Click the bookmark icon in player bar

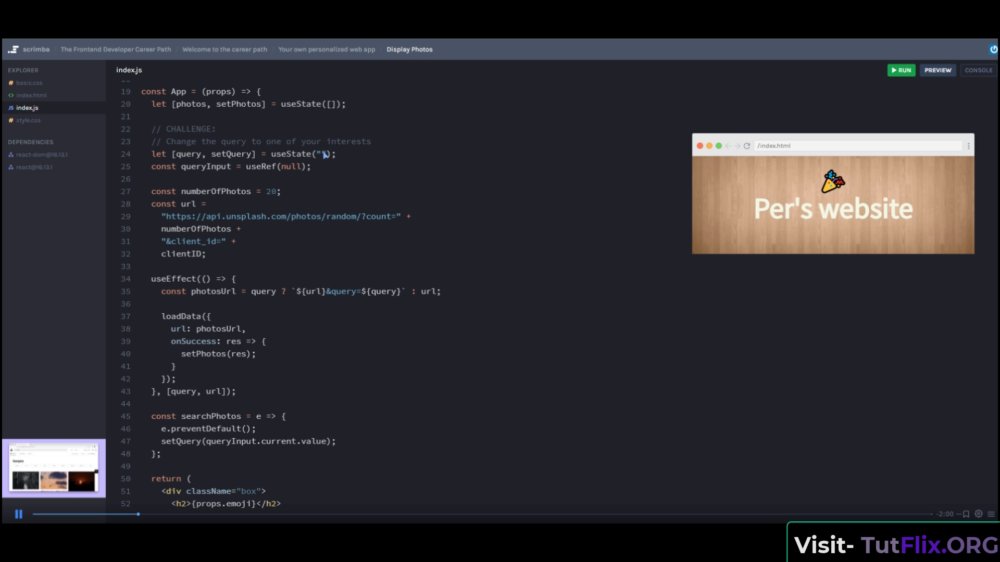966,514
